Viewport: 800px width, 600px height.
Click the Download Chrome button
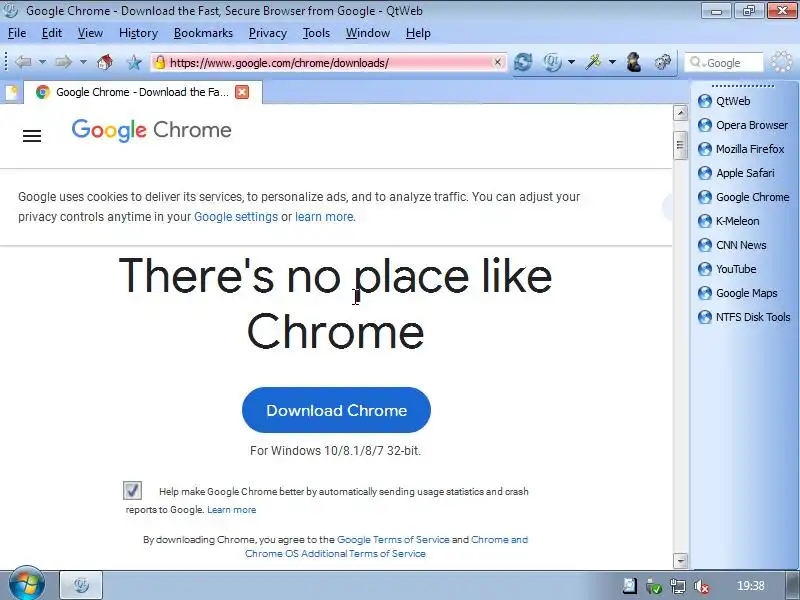point(336,410)
